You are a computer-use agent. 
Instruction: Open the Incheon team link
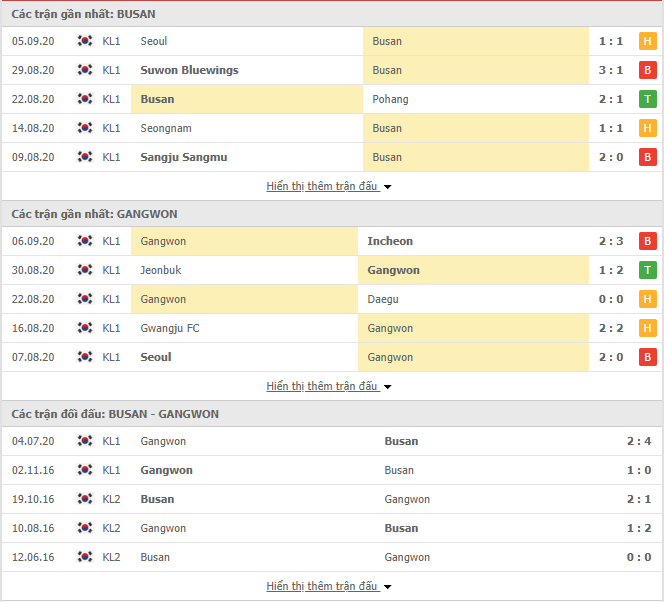[390, 241]
